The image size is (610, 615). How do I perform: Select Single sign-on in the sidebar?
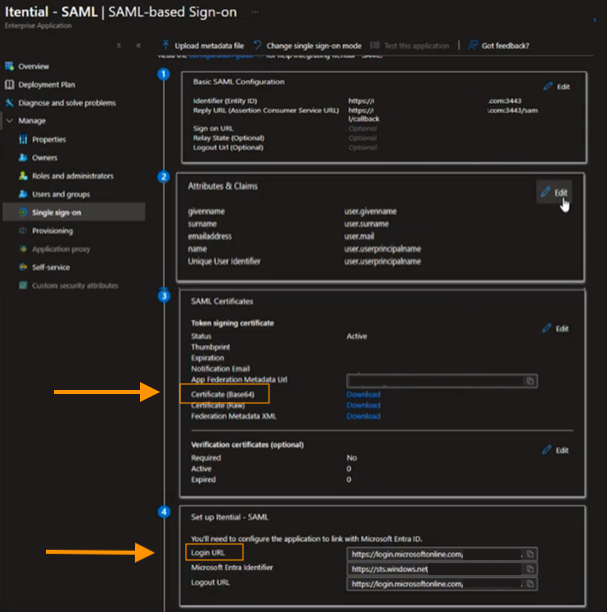click(59, 212)
